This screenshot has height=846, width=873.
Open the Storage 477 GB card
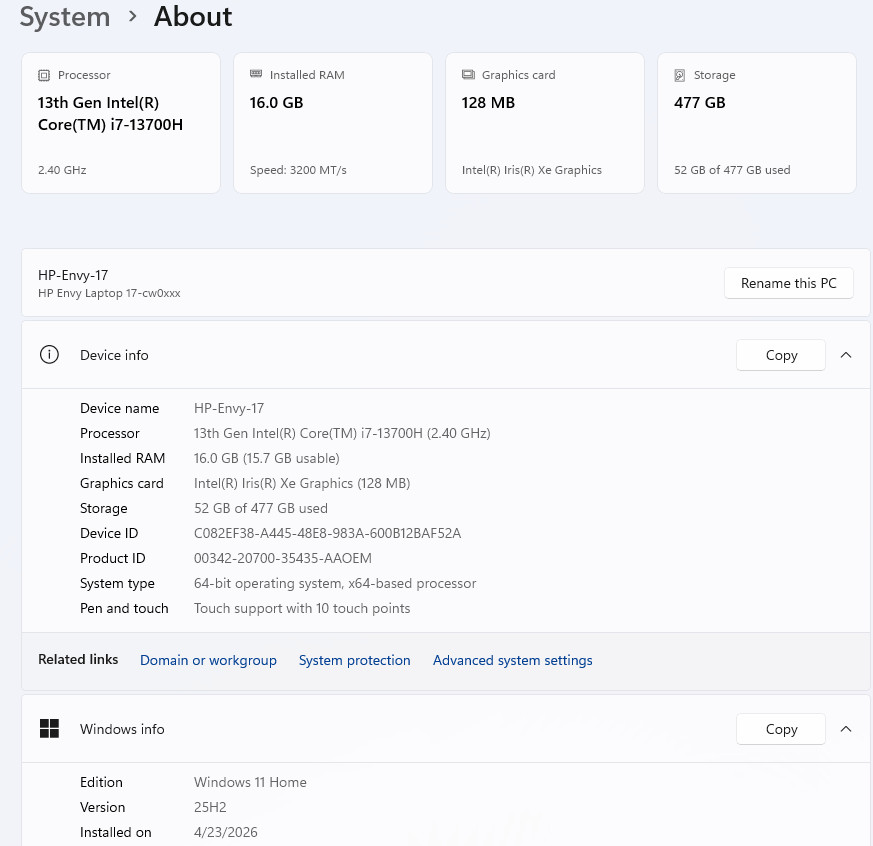click(x=757, y=123)
